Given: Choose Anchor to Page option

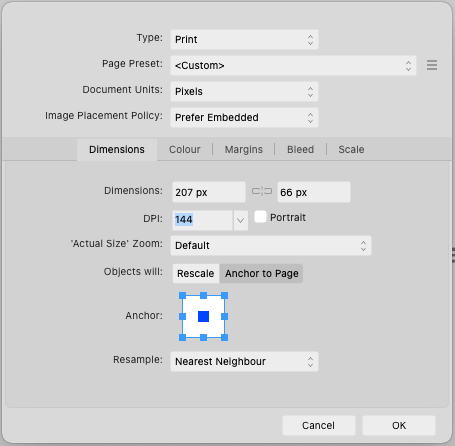Looking at the screenshot, I should pyautogui.click(x=261, y=273).
